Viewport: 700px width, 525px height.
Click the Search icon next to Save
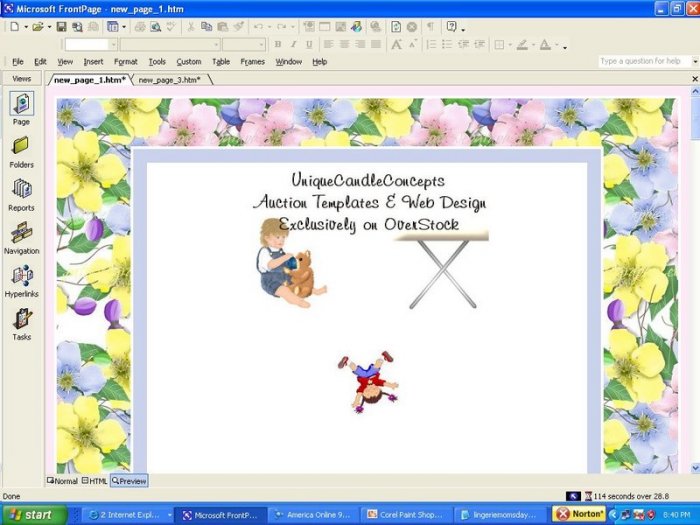click(77, 27)
